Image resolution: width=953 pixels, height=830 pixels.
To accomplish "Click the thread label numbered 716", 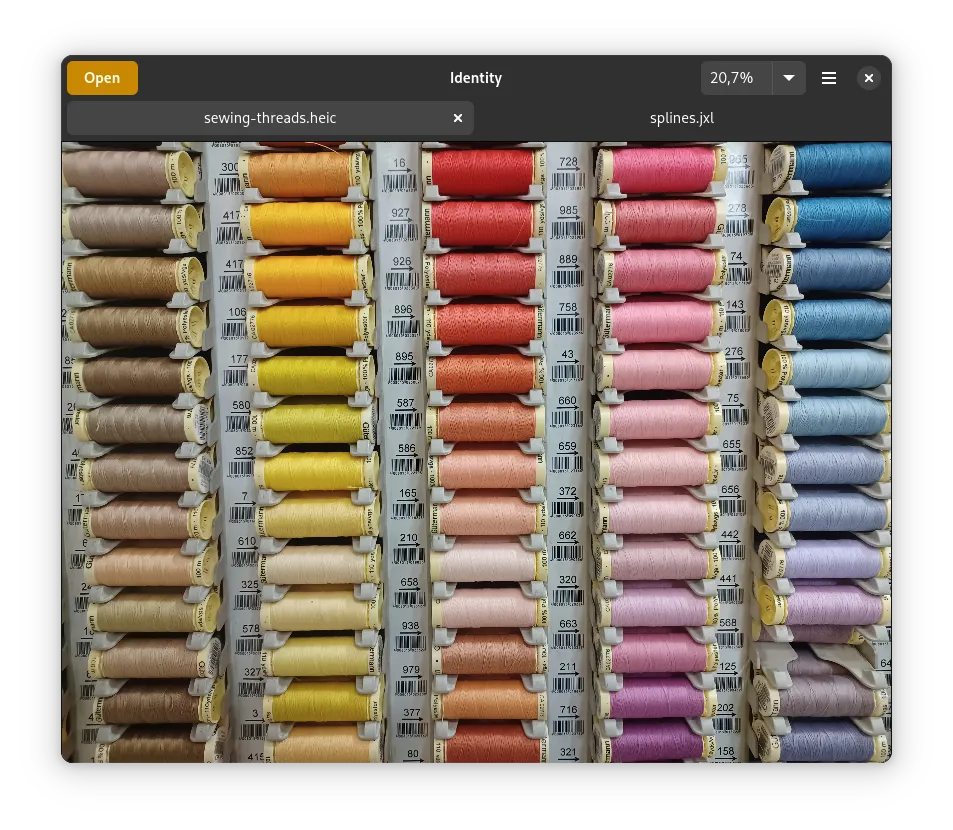I will [568, 710].
